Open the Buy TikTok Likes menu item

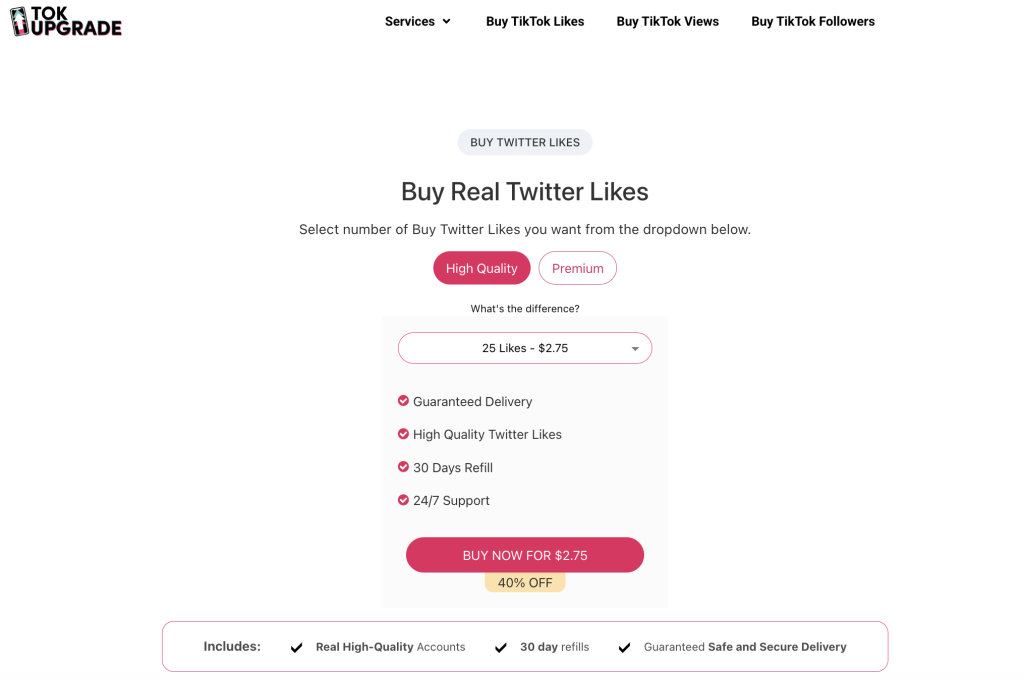point(535,22)
